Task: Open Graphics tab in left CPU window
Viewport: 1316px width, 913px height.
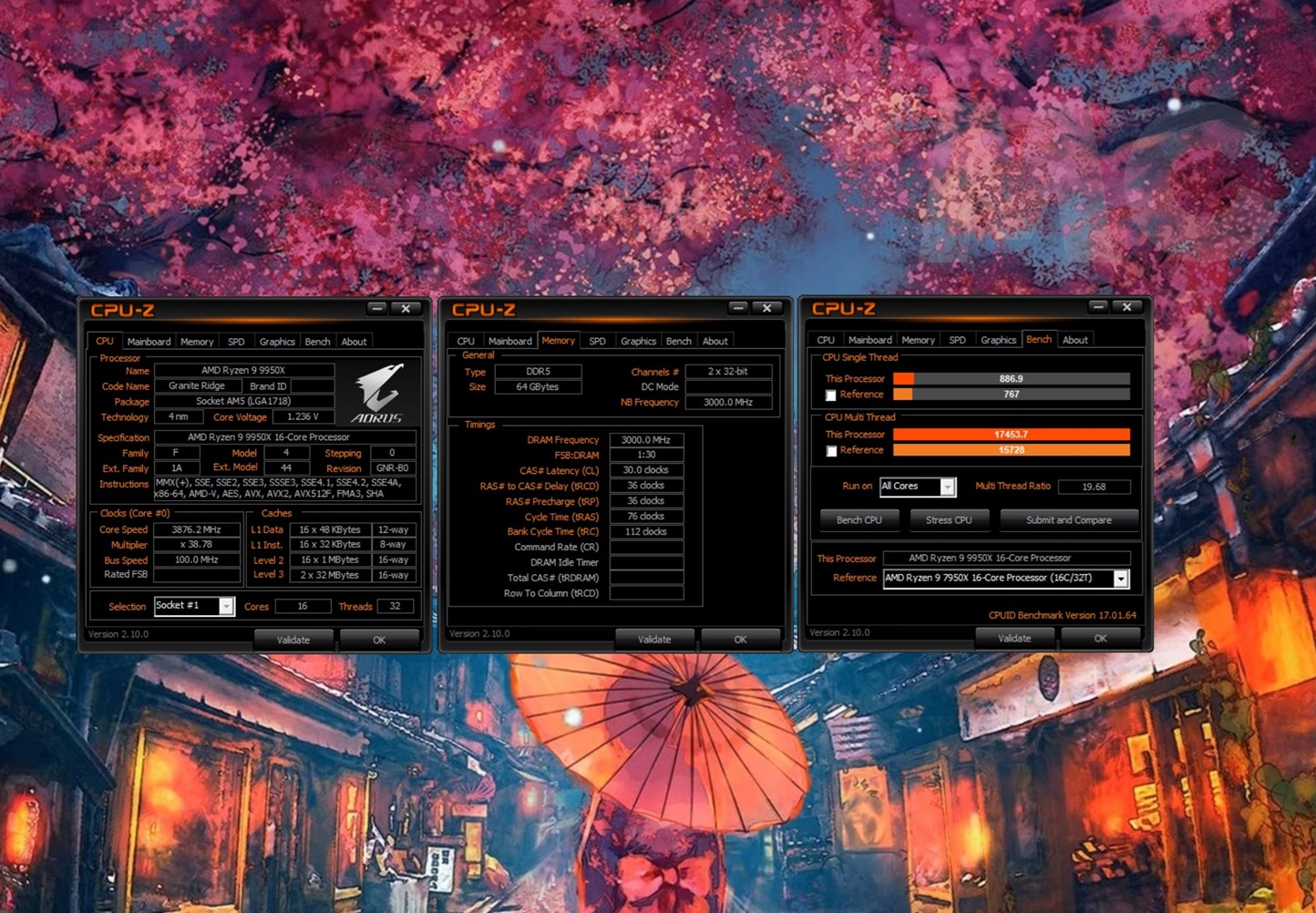Action: coord(277,342)
